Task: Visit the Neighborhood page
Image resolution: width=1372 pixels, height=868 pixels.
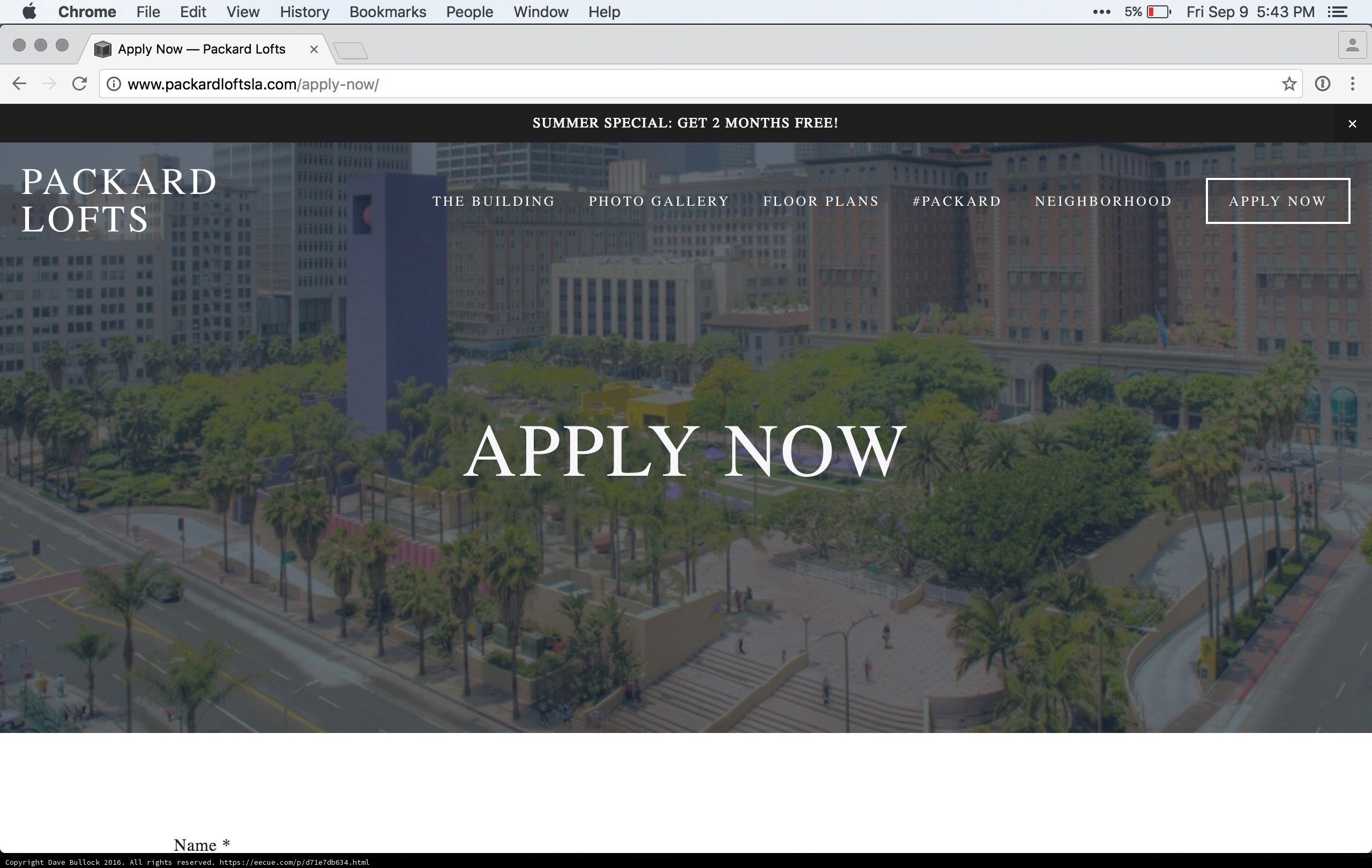Action: (x=1103, y=201)
